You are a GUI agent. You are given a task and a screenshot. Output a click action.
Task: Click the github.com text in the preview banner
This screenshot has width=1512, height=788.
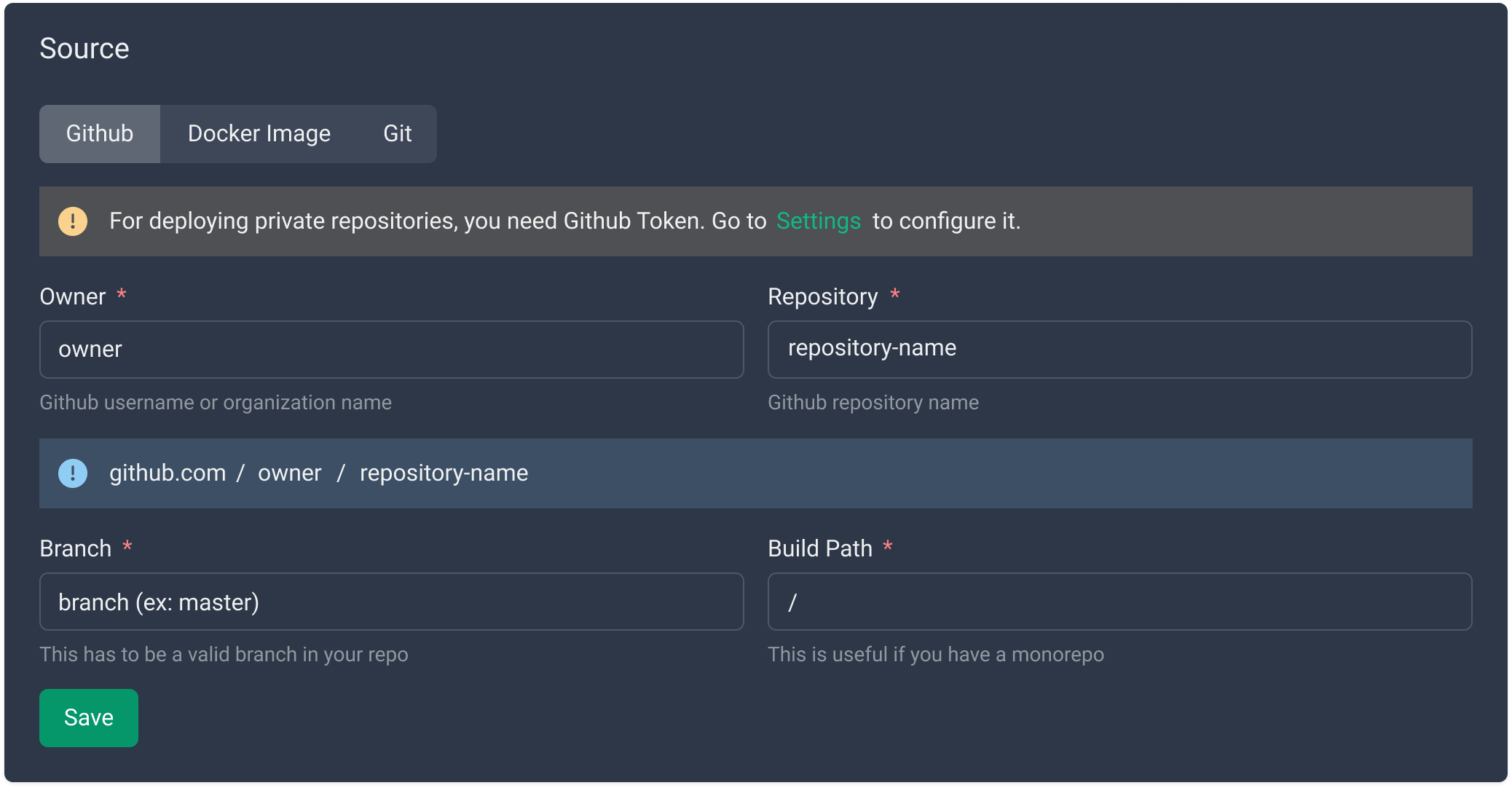[x=168, y=473]
